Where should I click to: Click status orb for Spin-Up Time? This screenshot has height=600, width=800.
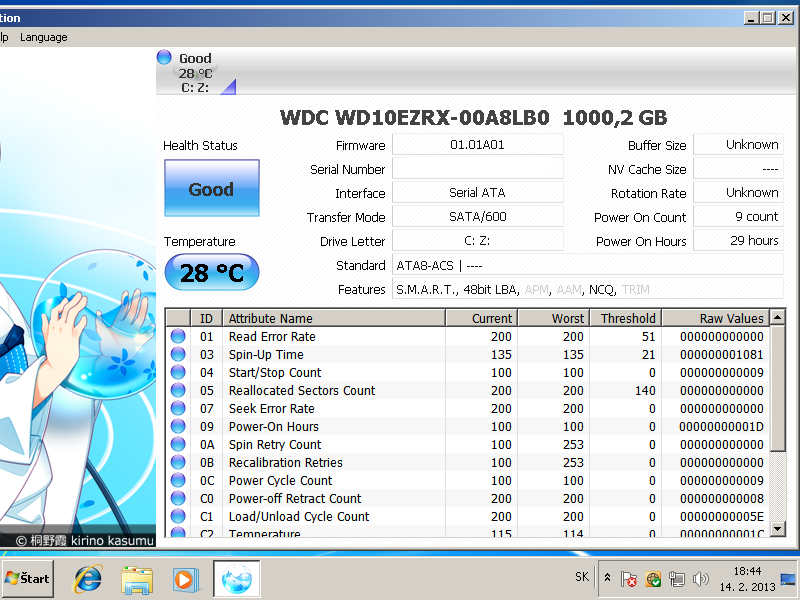click(178, 354)
